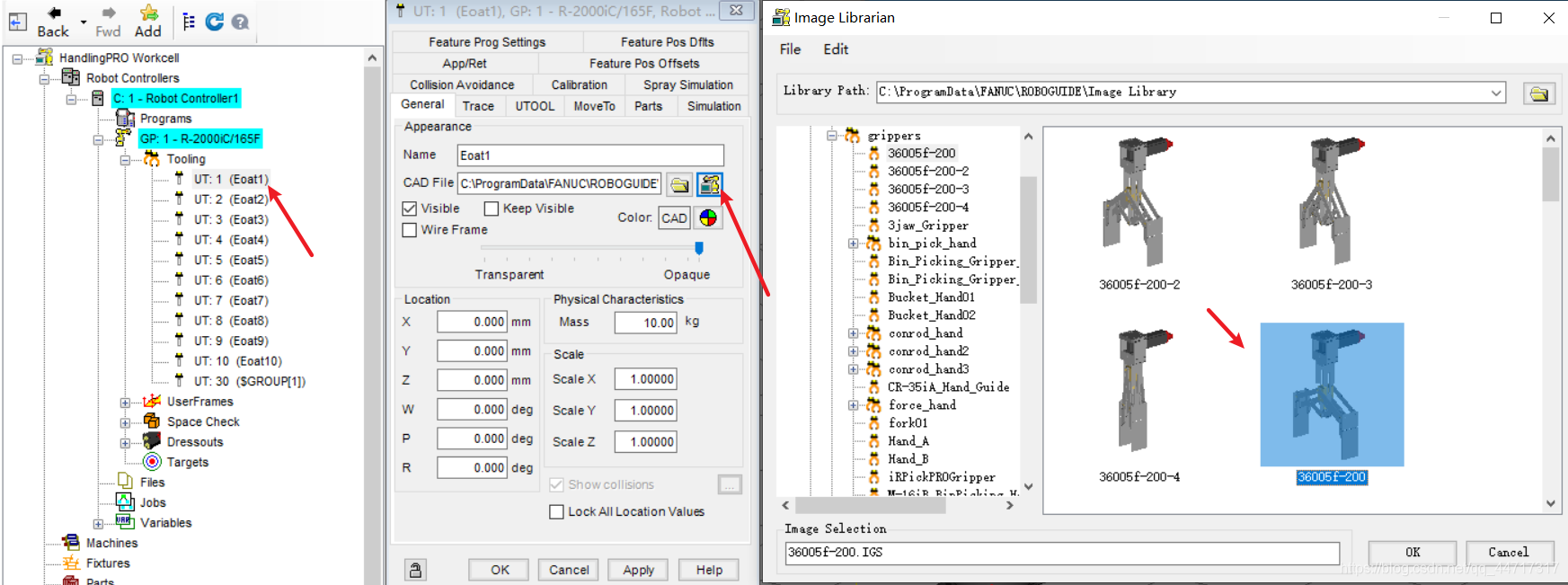This screenshot has width=1568, height=585.
Task: Select Bucket_Hand01 in library tree
Action: [x=931, y=297]
